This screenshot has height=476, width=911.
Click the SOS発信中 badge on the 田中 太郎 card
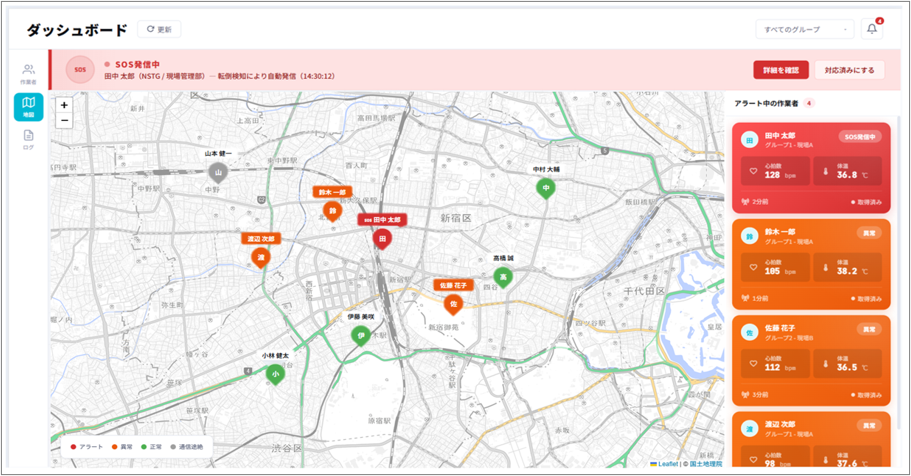pyautogui.click(x=860, y=137)
